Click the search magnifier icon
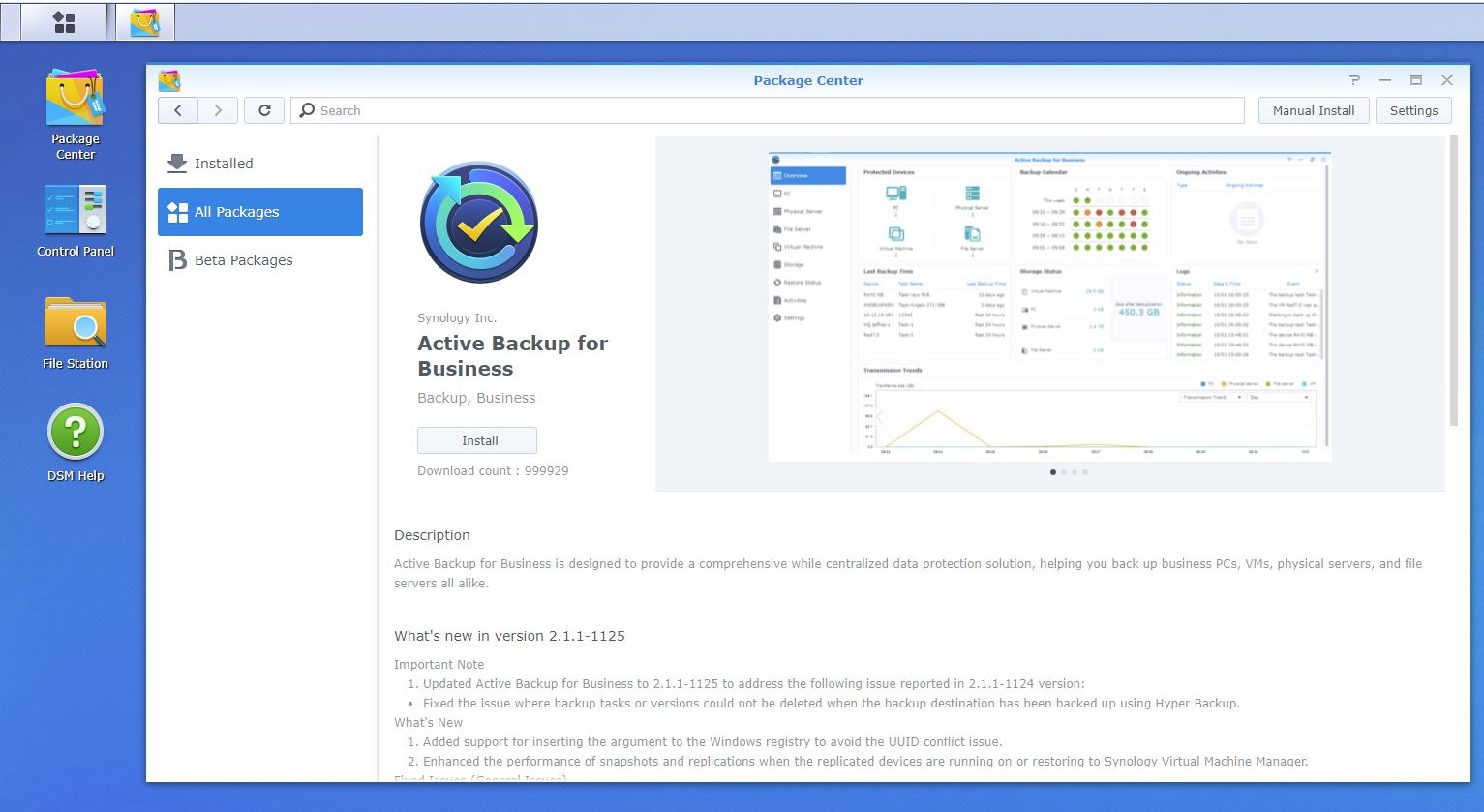The height and width of the screenshot is (812, 1484). click(307, 110)
